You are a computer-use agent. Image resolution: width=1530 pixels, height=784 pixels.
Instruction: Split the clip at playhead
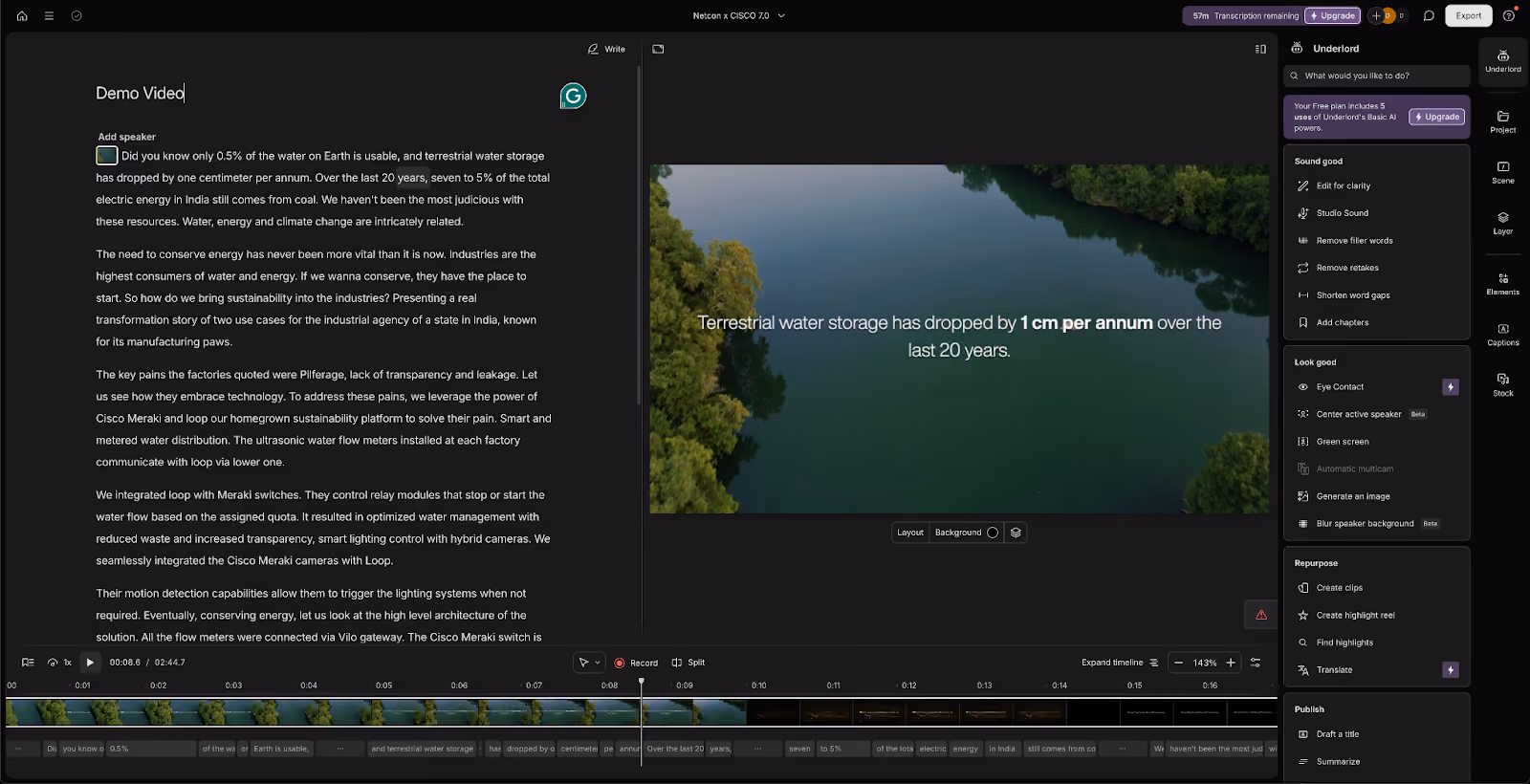pyautogui.click(x=688, y=663)
